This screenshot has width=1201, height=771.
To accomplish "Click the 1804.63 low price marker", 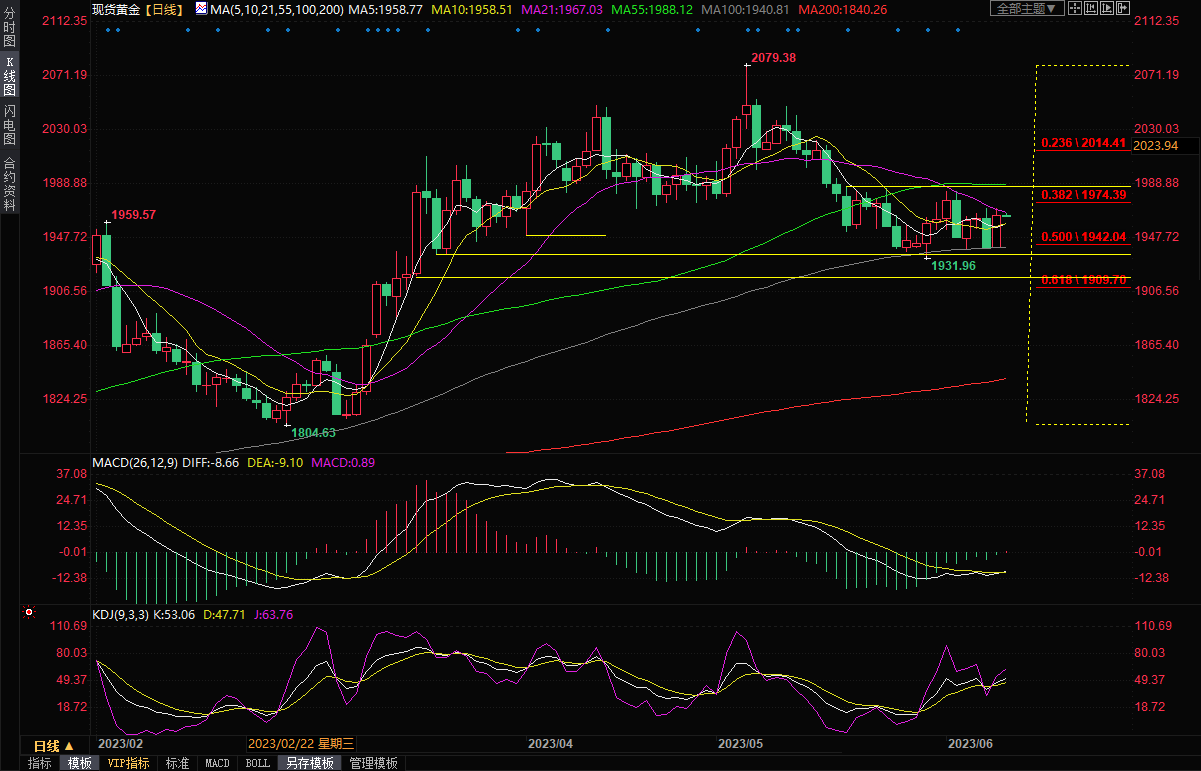I will coord(313,433).
